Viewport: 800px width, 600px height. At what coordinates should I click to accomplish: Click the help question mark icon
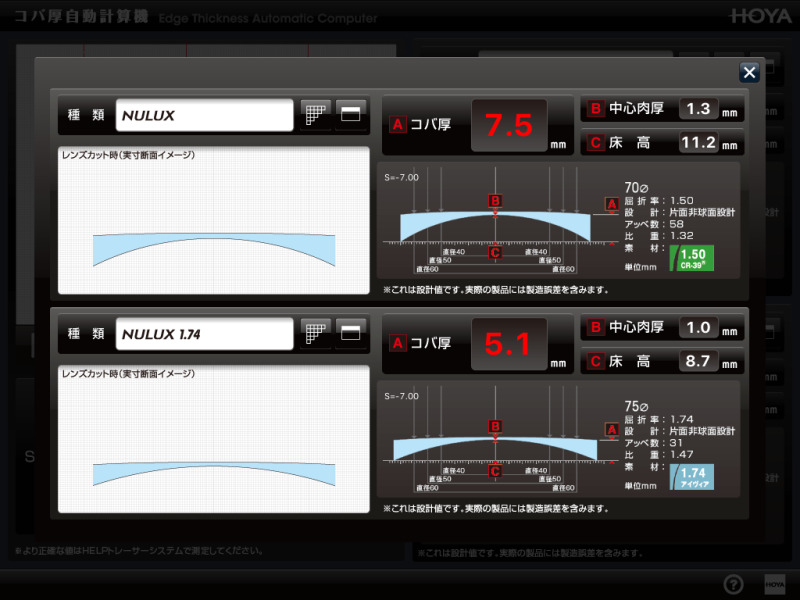[734, 584]
